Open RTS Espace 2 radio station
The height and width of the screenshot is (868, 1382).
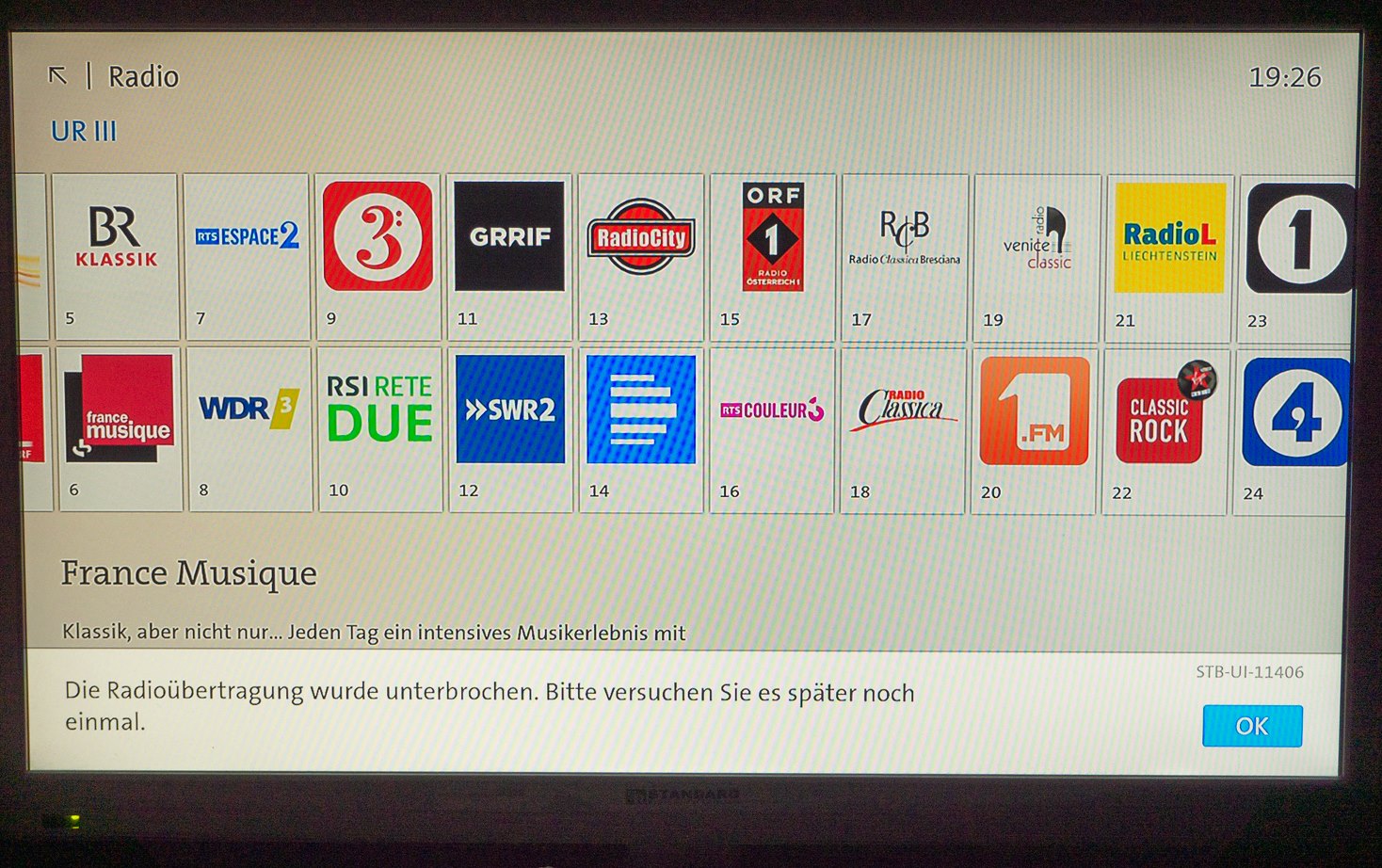pyautogui.click(x=247, y=256)
